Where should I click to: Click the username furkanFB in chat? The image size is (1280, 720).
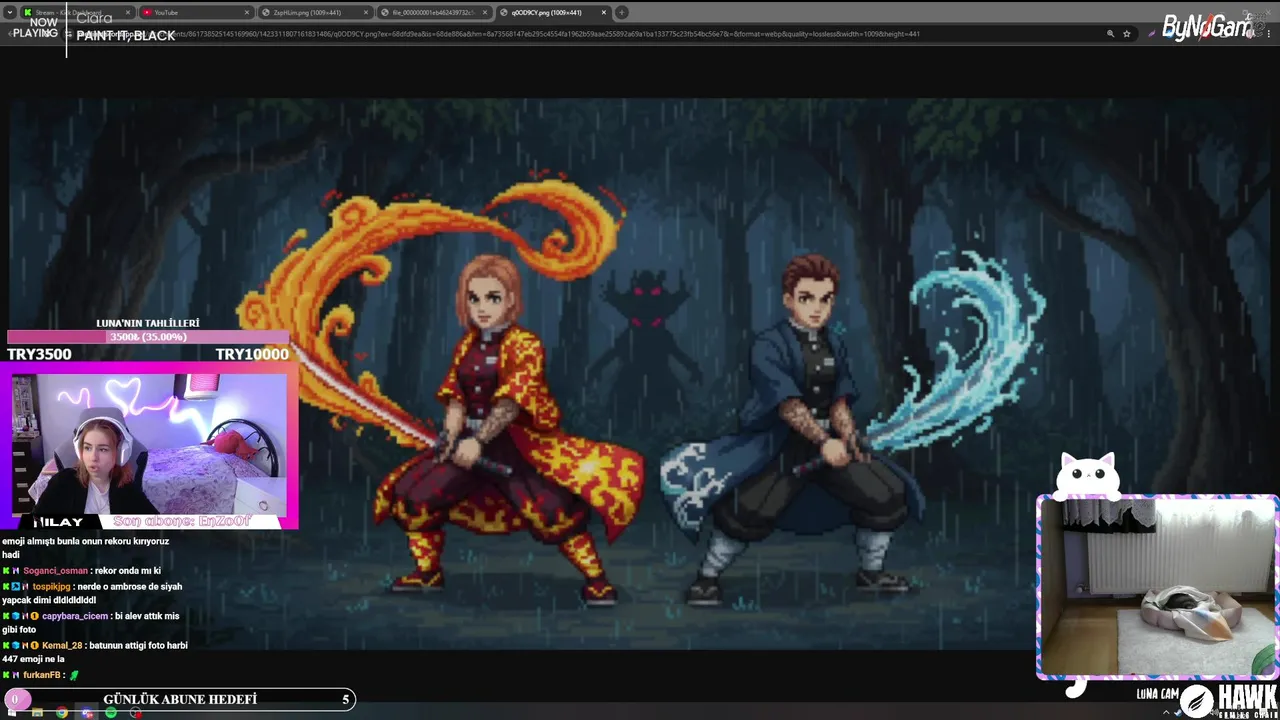point(42,676)
